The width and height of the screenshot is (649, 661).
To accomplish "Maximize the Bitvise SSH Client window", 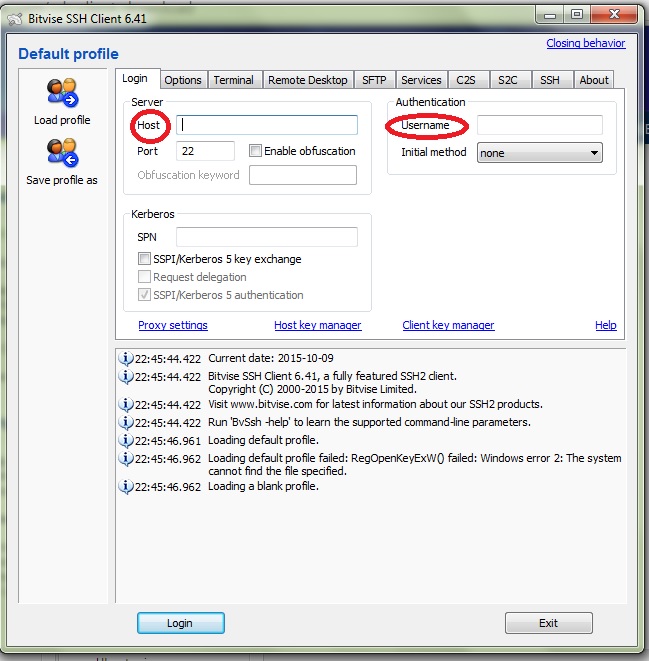I will pos(577,16).
